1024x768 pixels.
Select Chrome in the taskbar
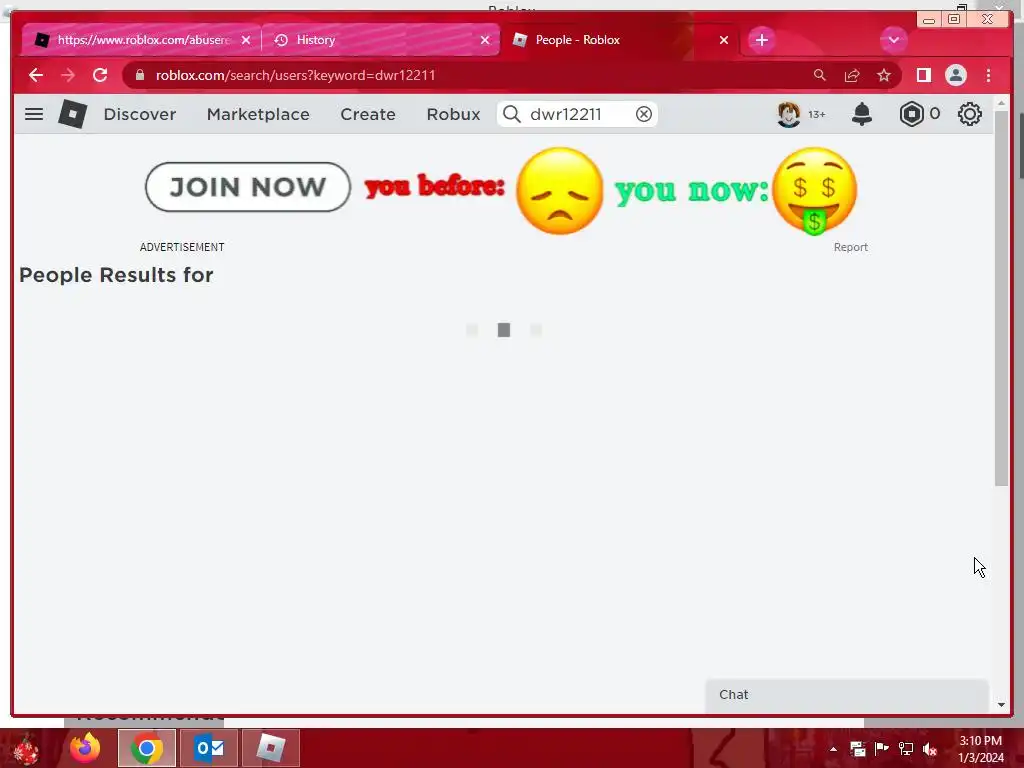(x=147, y=748)
